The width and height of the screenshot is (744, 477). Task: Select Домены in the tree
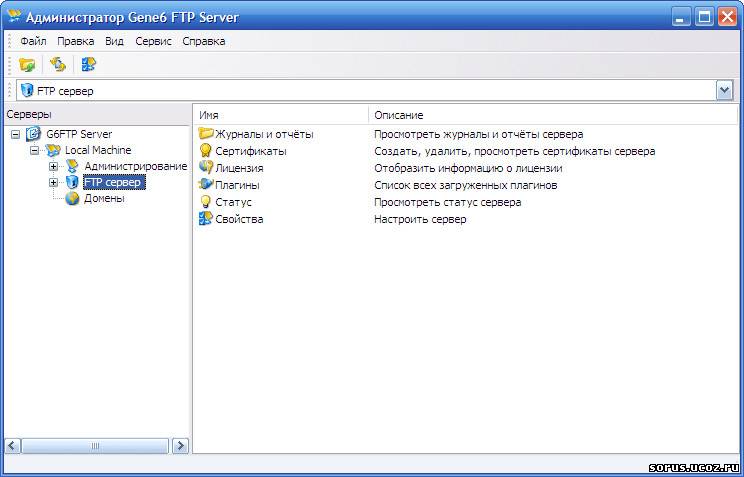click(x=104, y=198)
